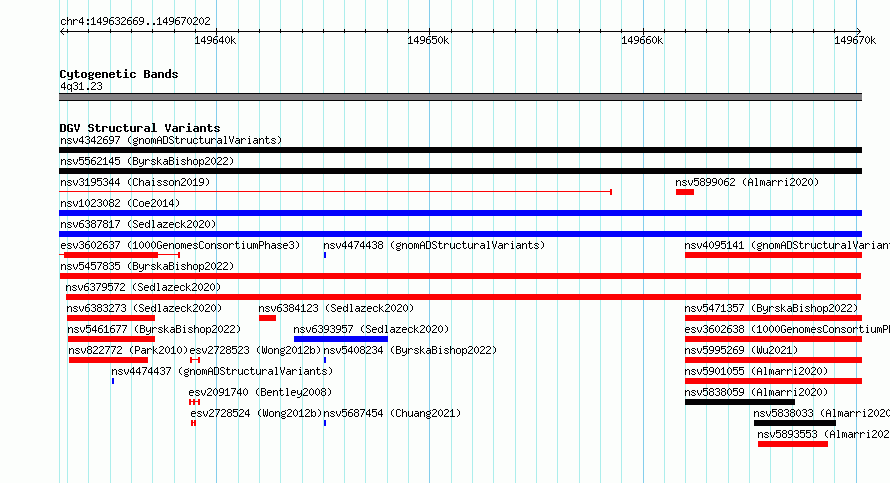Viewport: 890px width, 483px height.
Task: Open nsv4474438 gnomADStructuralVariants label
Action: point(434,245)
